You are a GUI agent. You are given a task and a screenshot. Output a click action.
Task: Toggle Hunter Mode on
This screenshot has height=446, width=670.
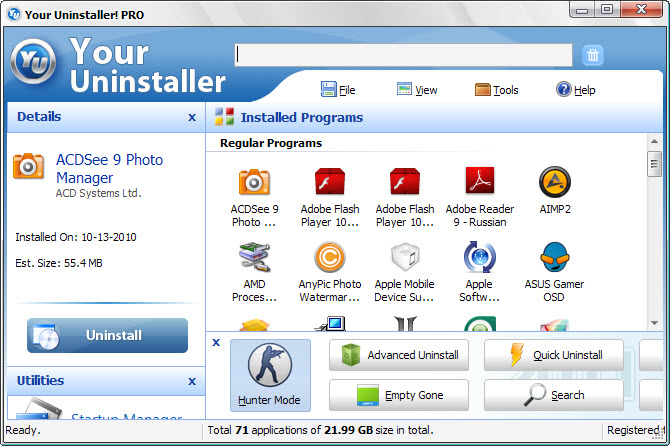pos(270,375)
